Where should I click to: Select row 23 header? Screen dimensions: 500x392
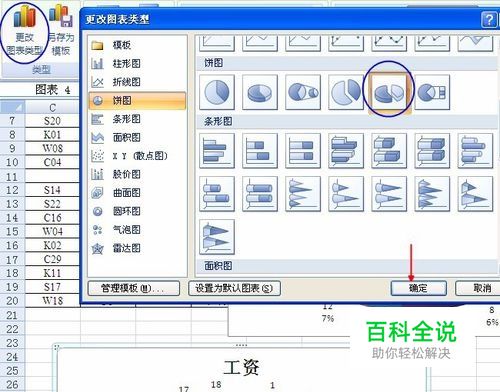pos(12,343)
